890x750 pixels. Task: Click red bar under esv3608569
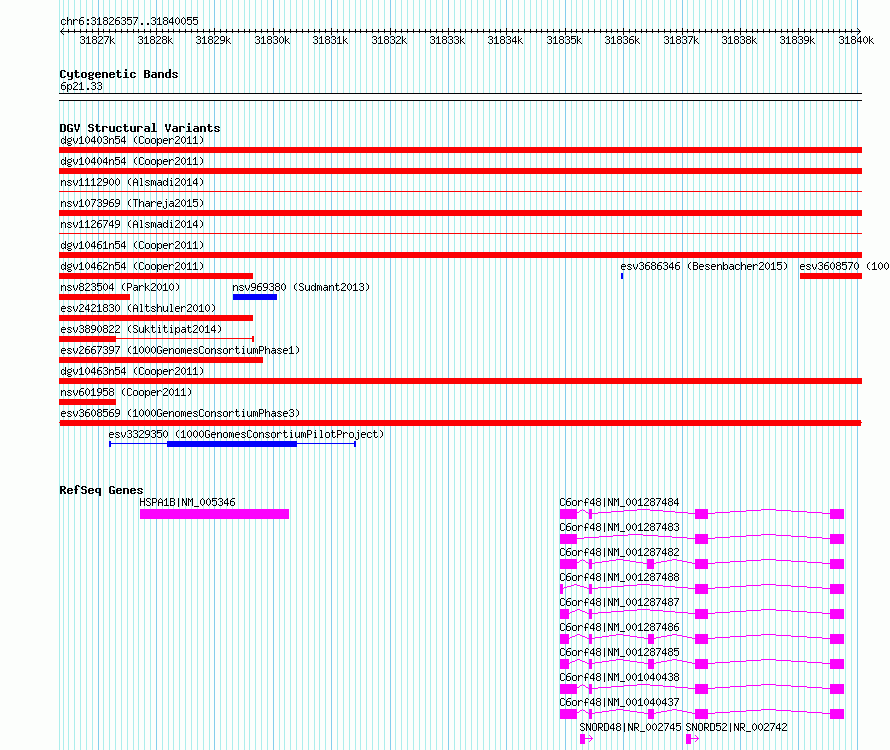tap(460, 423)
